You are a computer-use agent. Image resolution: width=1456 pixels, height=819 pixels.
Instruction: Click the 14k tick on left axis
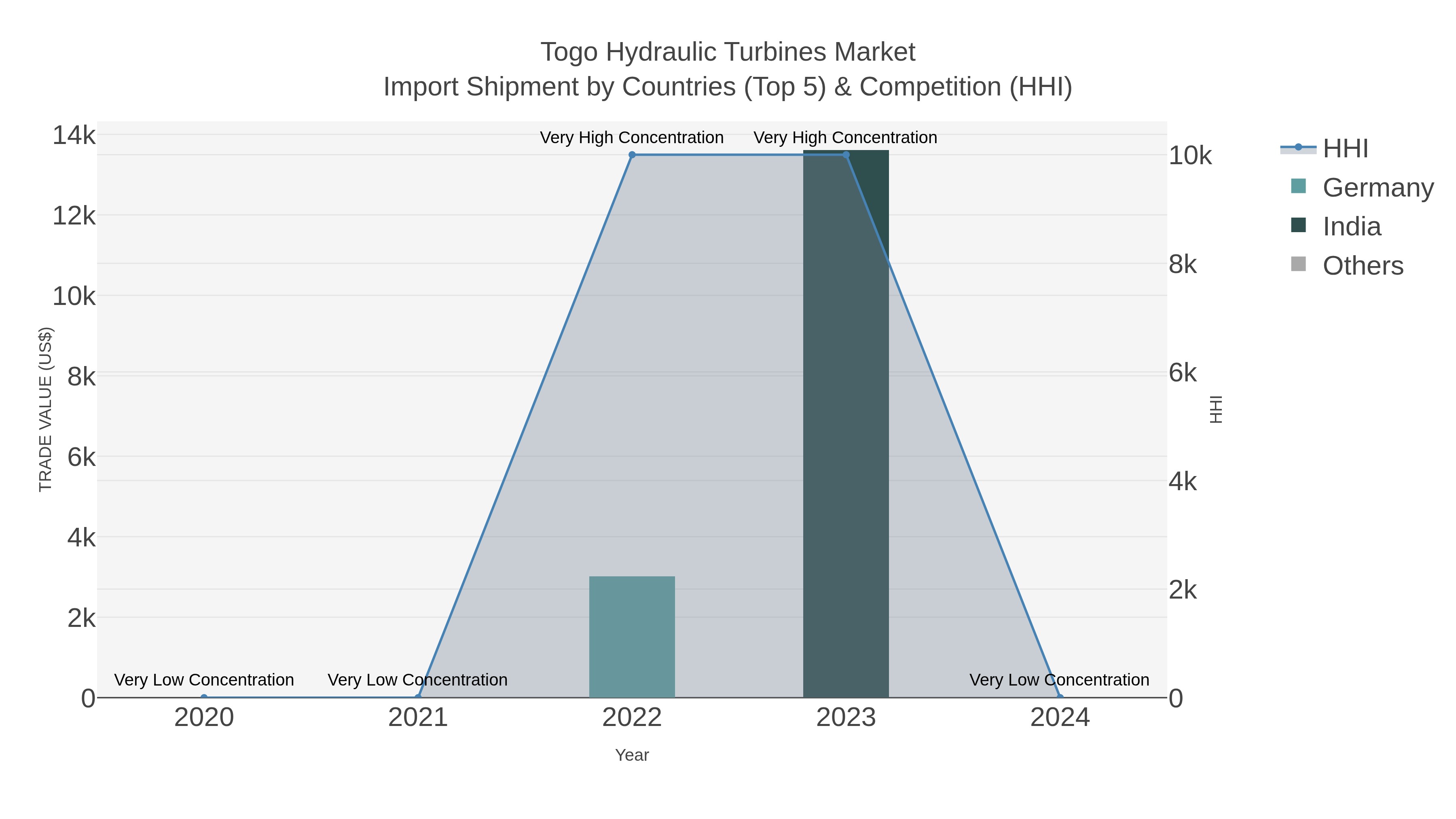click(74, 135)
